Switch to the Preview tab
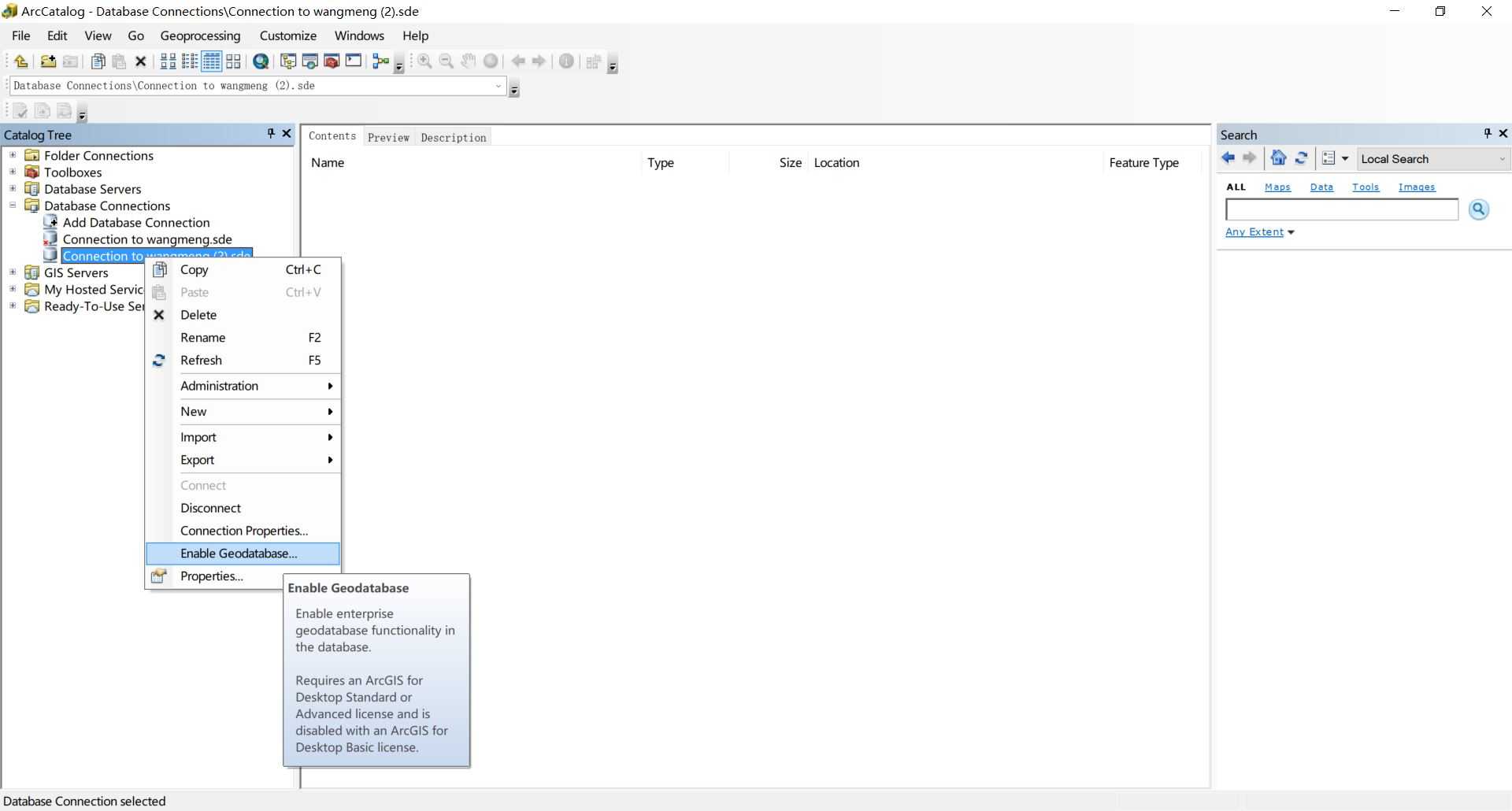 [388, 137]
